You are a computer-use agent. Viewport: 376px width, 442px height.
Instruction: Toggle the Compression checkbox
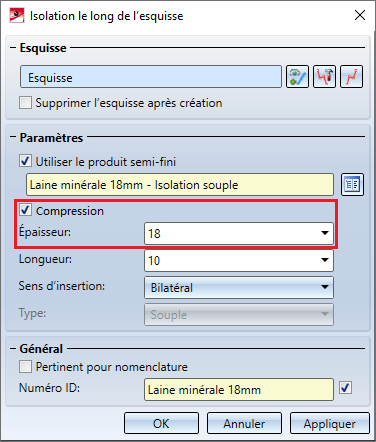pyautogui.click(x=25, y=210)
